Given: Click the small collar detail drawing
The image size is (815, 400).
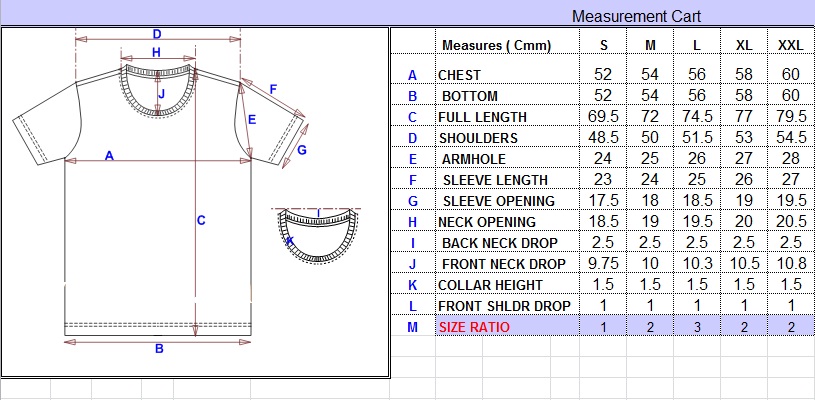Looking at the screenshot, I should pyautogui.click(x=319, y=237).
